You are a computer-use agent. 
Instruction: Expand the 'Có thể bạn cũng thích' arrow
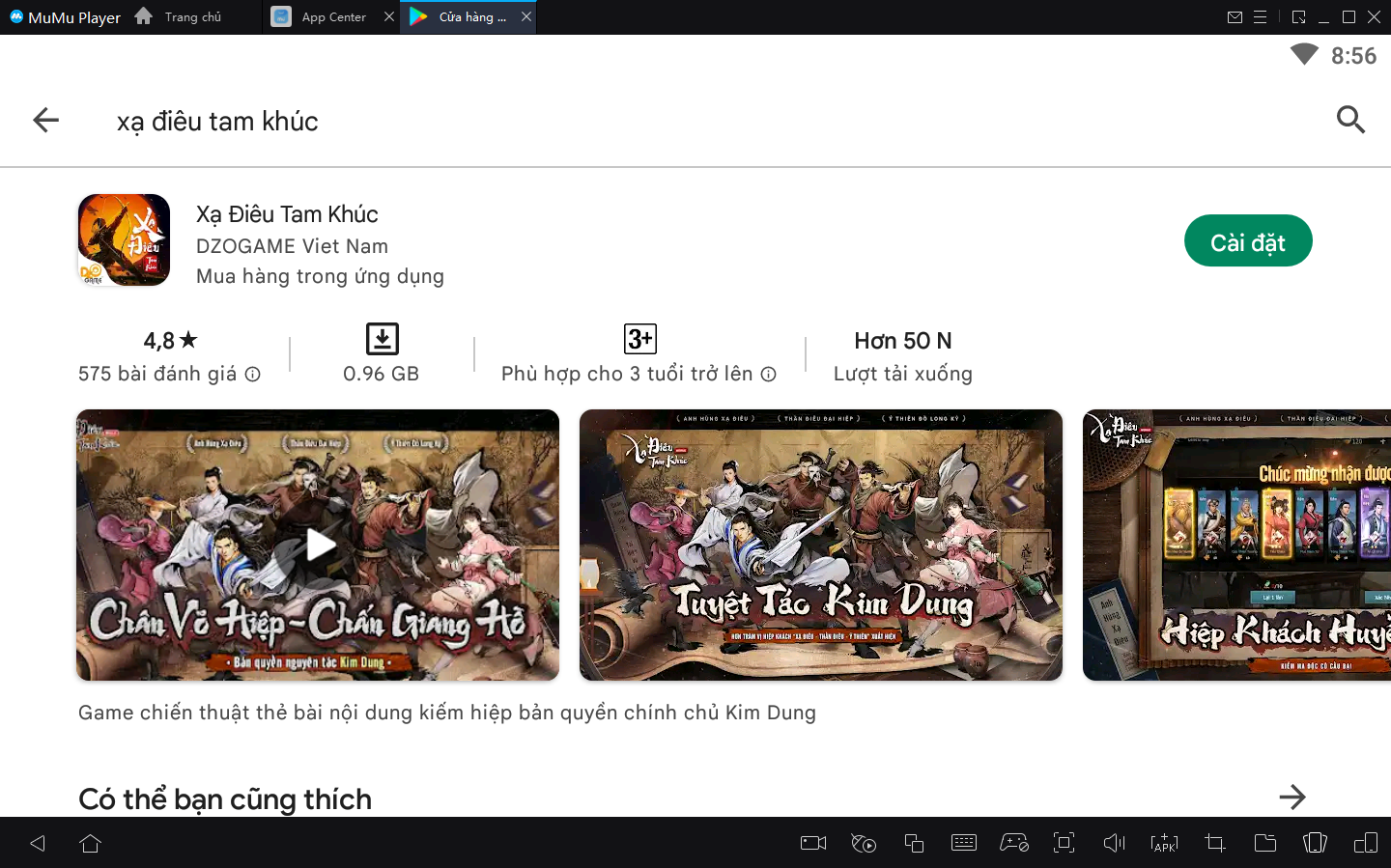(x=1292, y=798)
